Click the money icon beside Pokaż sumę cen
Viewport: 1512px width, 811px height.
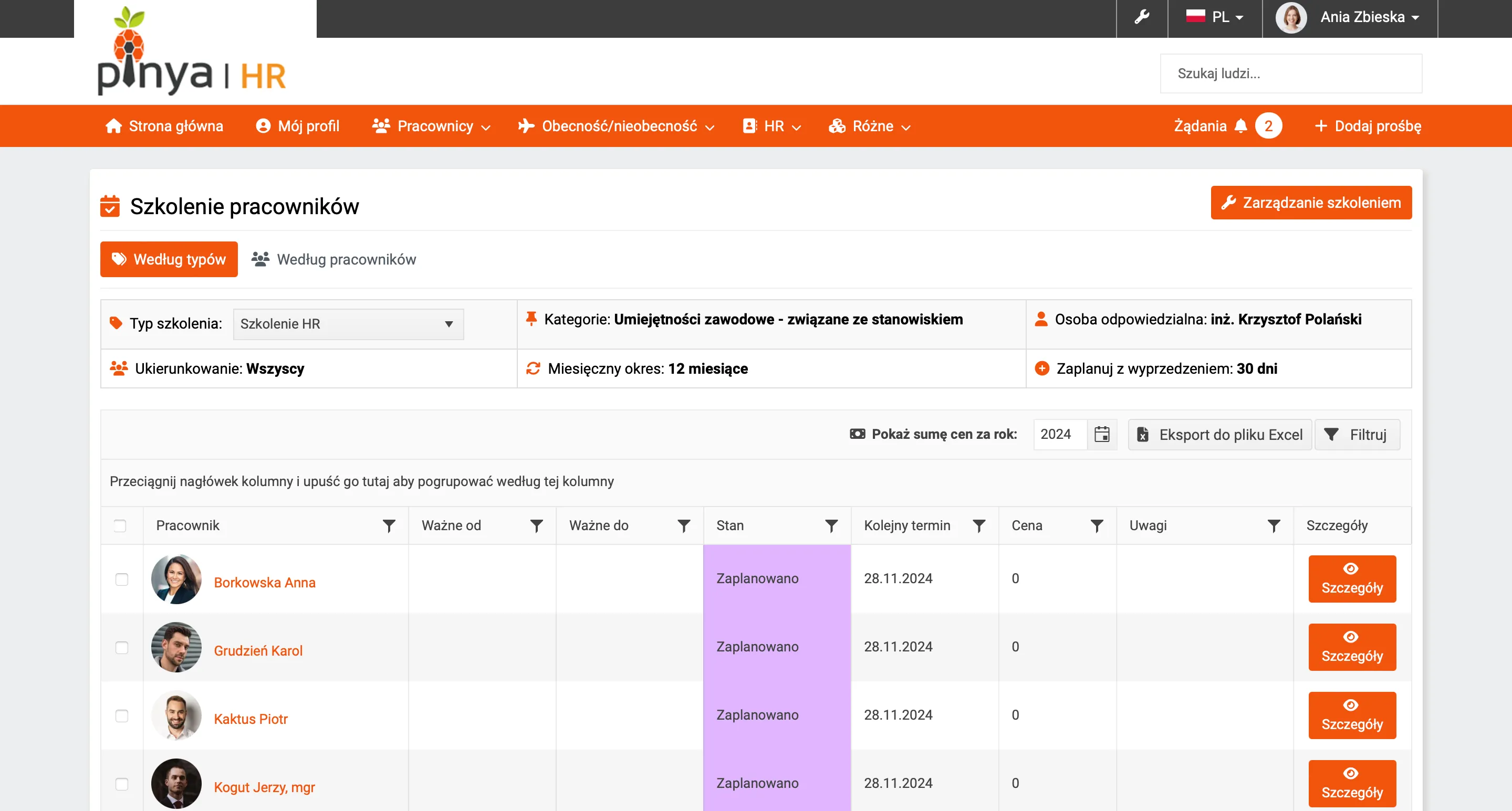pos(858,434)
